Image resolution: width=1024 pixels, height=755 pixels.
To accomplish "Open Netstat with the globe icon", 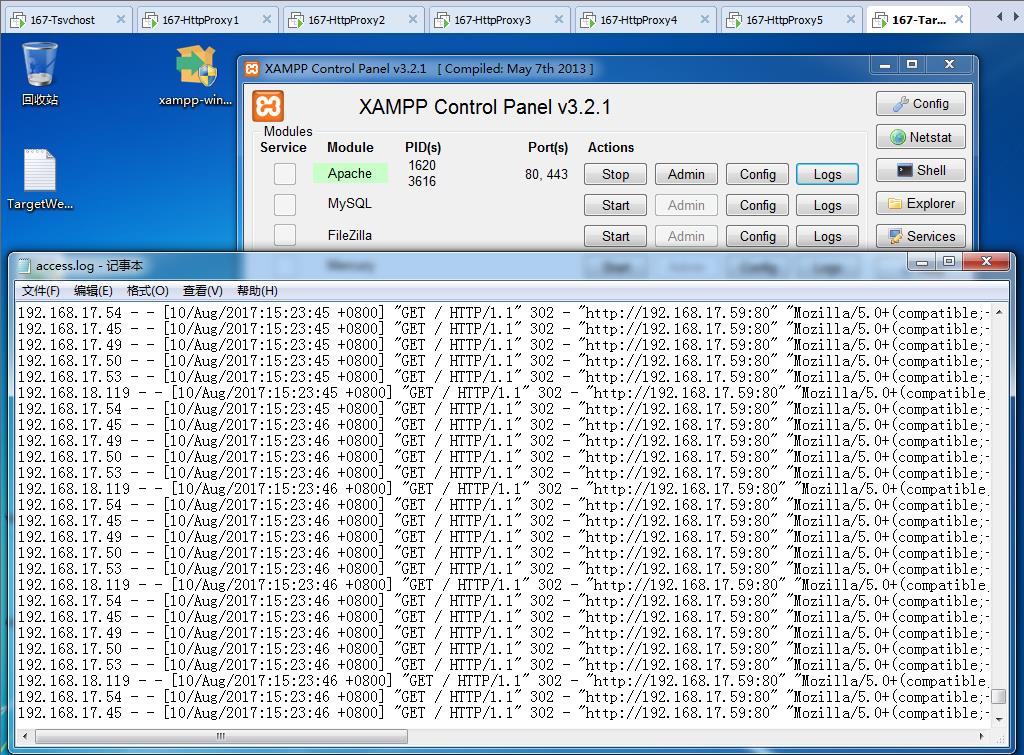I will click(920, 137).
